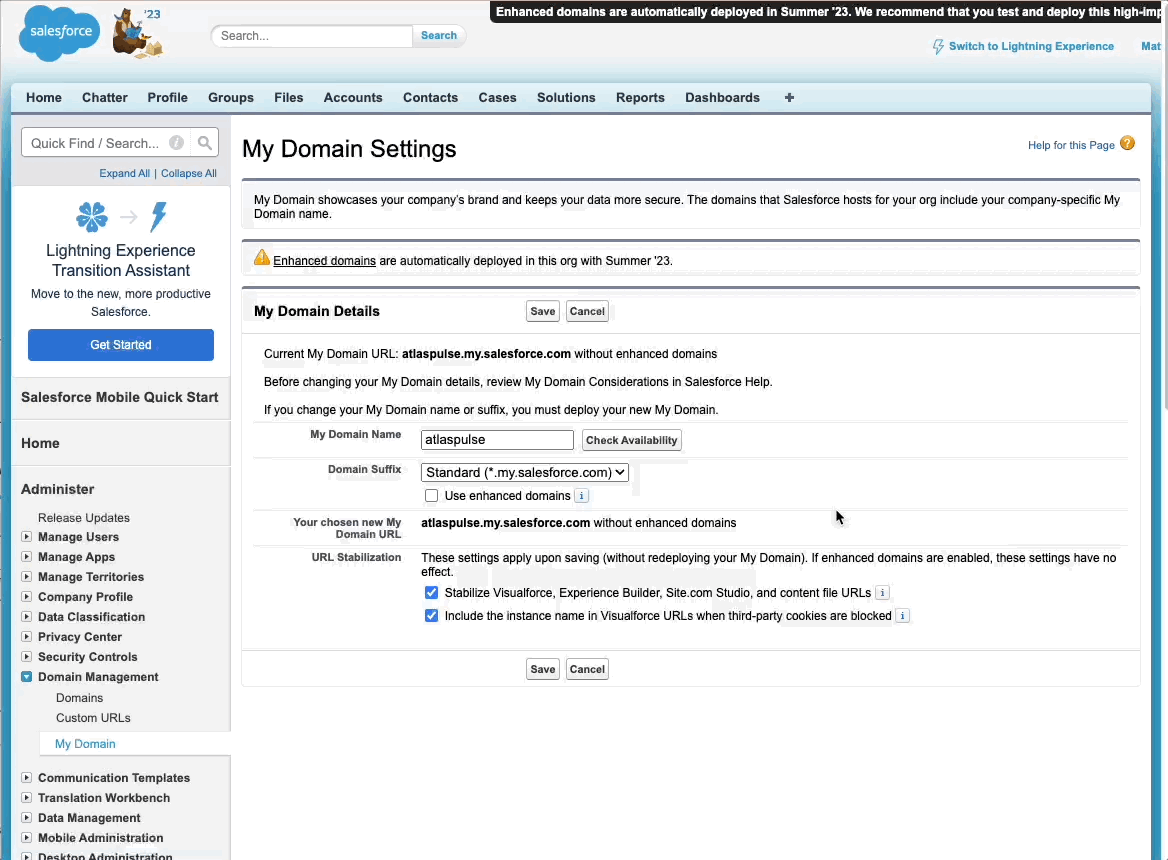Click the info icon beside Stabilize Visualforce URLs
This screenshot has height=860, width=1168.
coord(882,593)
